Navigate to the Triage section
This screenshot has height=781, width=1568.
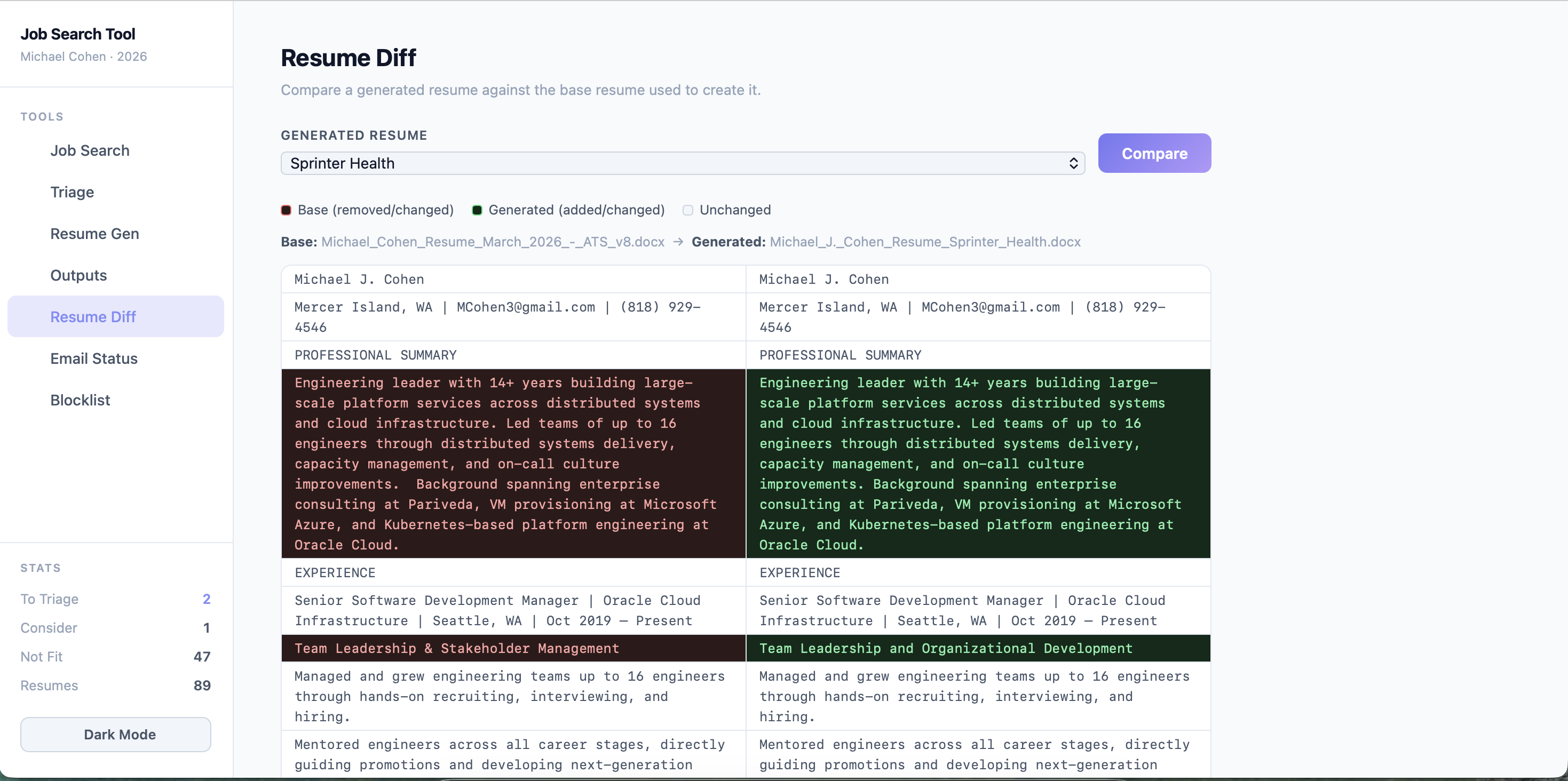72,192
